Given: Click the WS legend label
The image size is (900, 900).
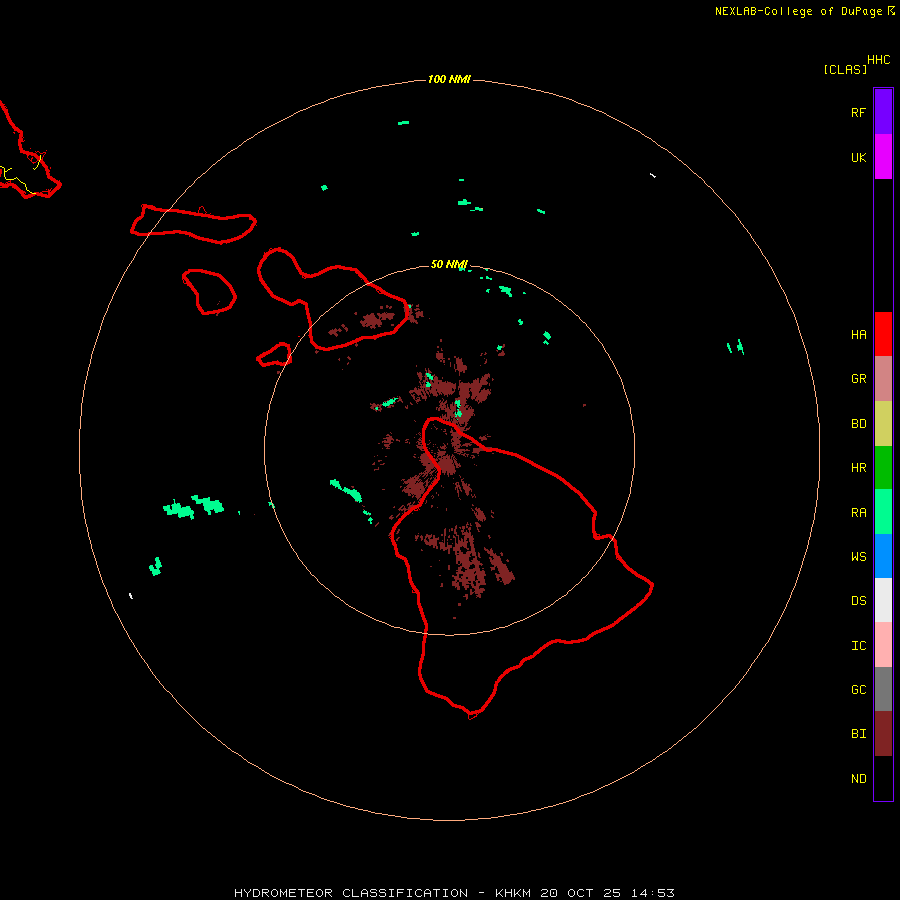Looking at the screenshot, I should 858,557.
